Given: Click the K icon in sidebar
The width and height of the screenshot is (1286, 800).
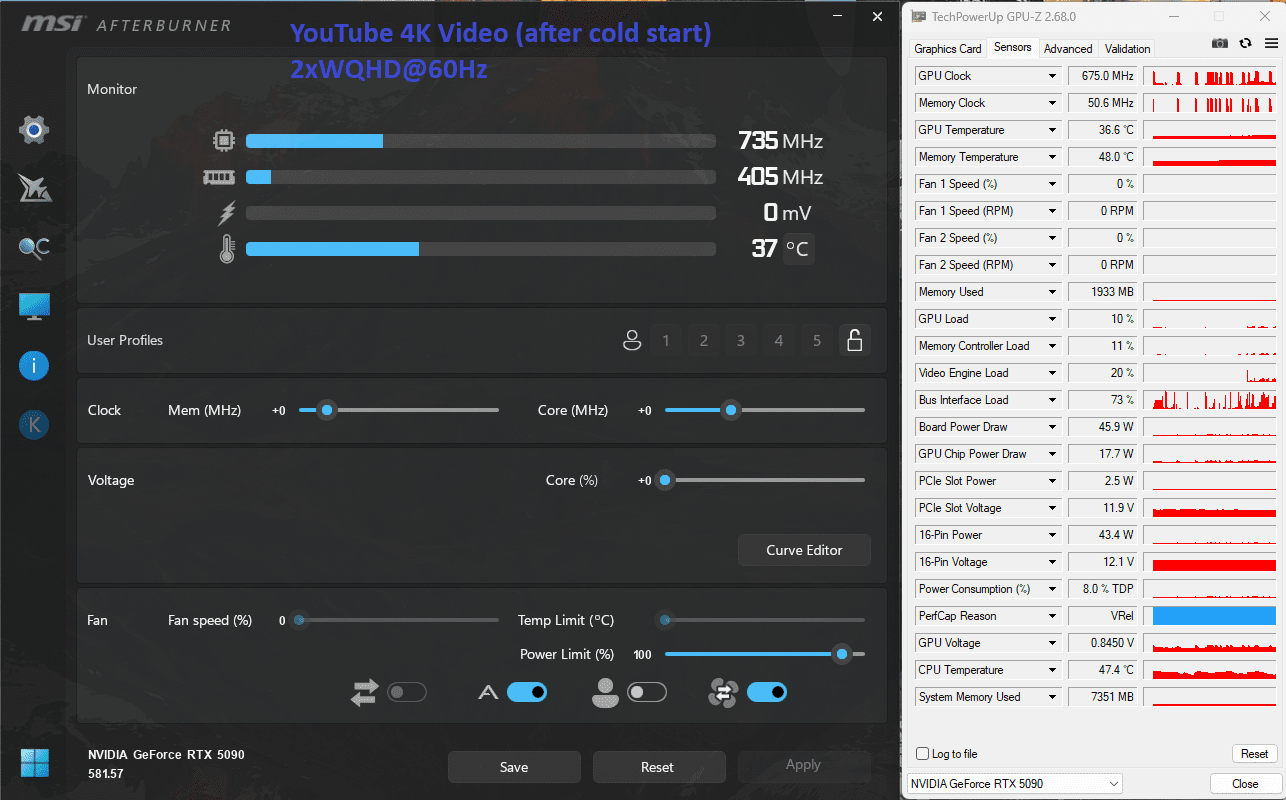Looking at the screenshot, I should 34,425.
